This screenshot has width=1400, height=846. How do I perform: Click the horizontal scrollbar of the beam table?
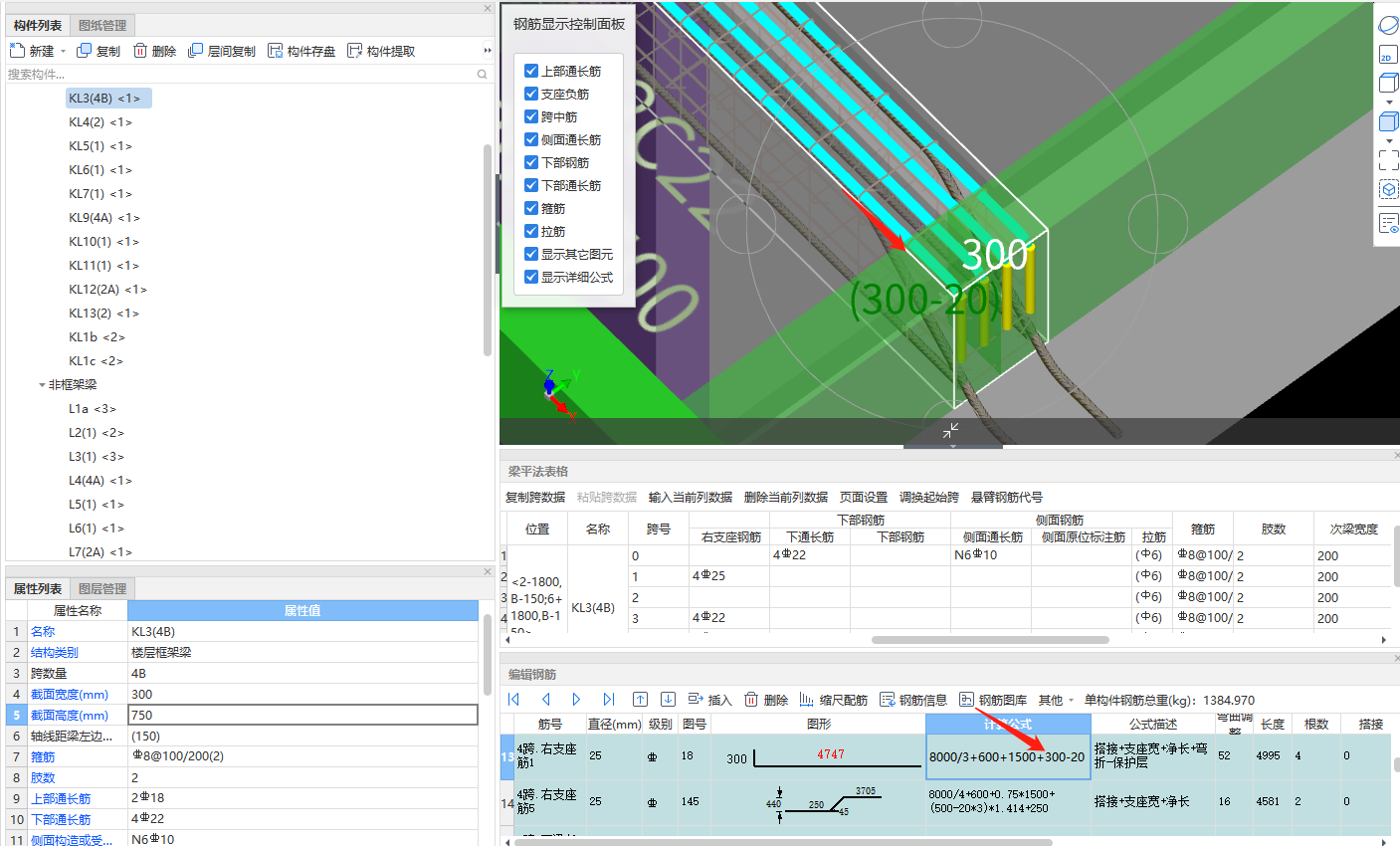pos(990,640)
